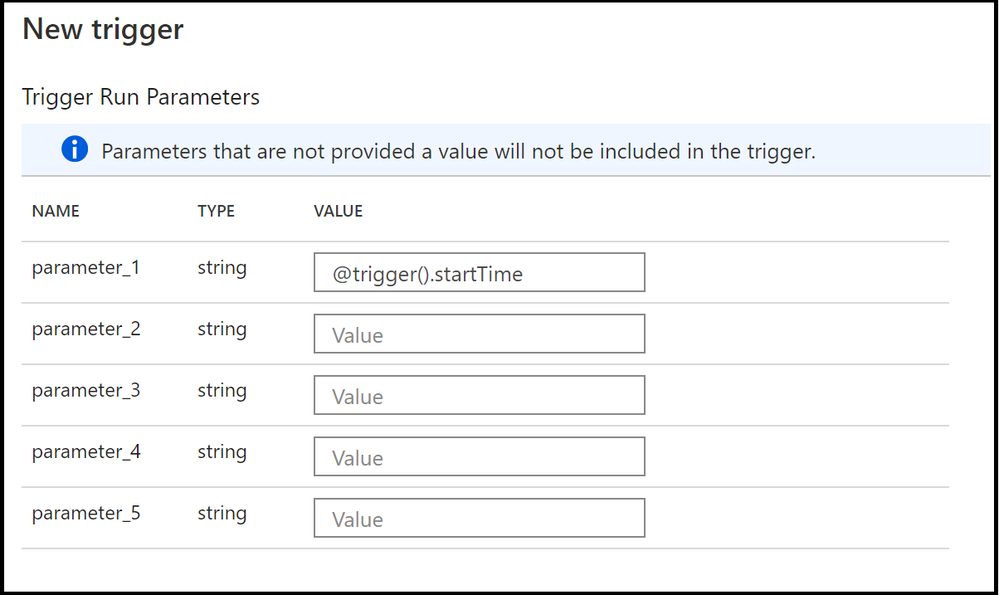
Task: Click the NAME column header
Action: point(56,211)
